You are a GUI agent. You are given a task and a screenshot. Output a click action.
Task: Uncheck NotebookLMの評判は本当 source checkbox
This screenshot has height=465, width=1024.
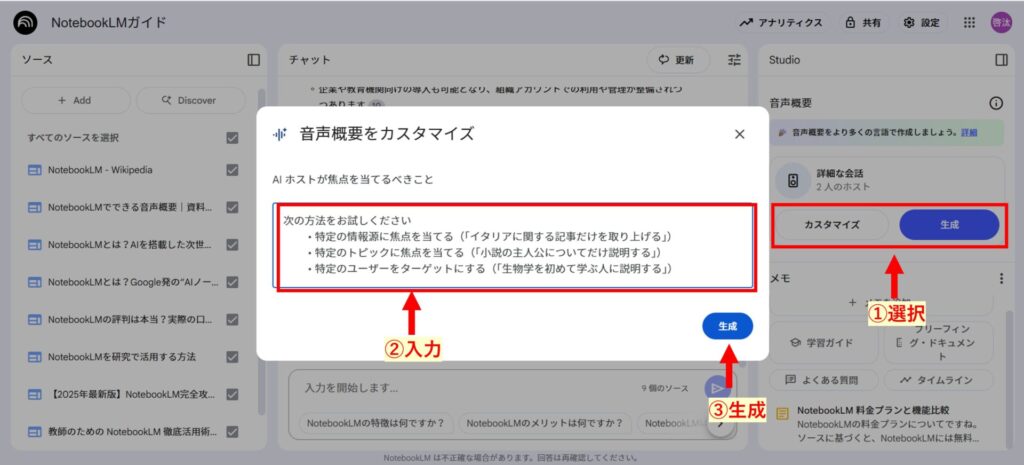coord(232,319)
